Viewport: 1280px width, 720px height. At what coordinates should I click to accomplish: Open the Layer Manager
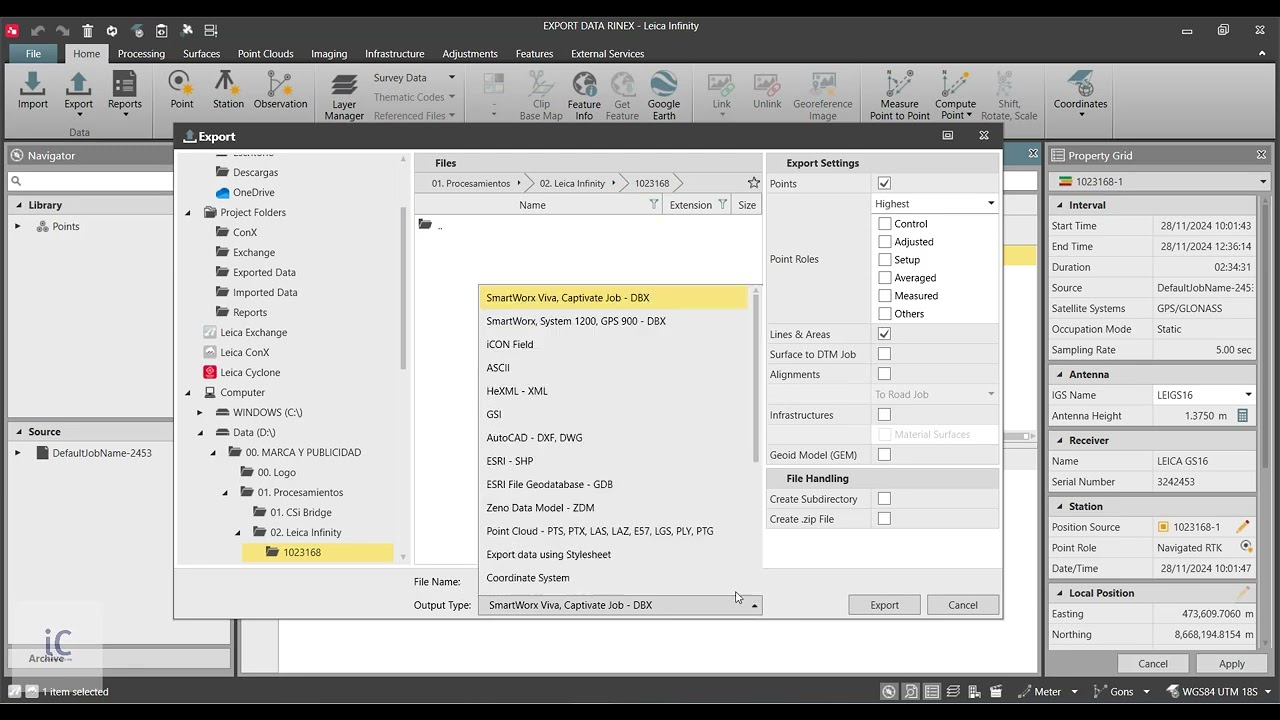[x=344, y=97]
